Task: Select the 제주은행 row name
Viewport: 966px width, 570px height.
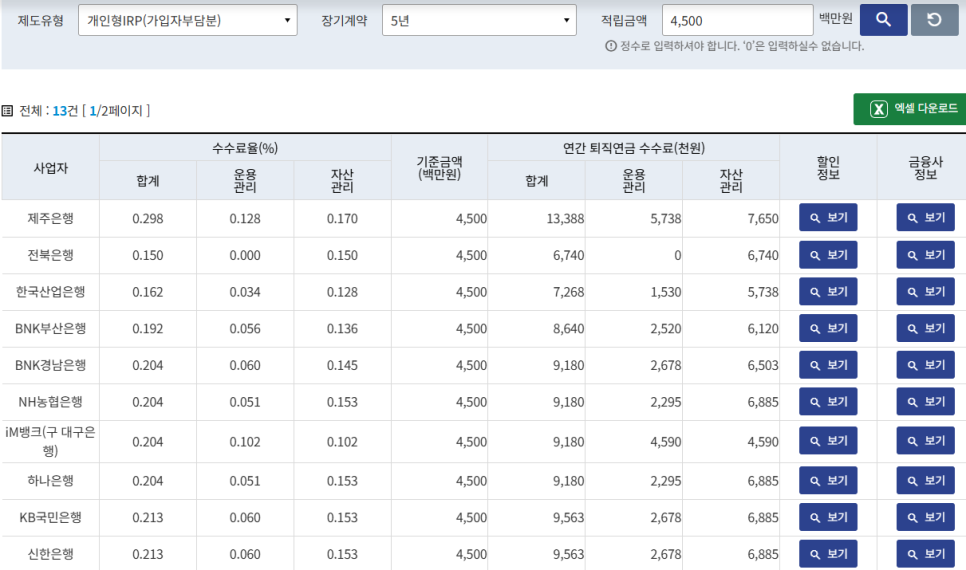Action: (51, 218)
